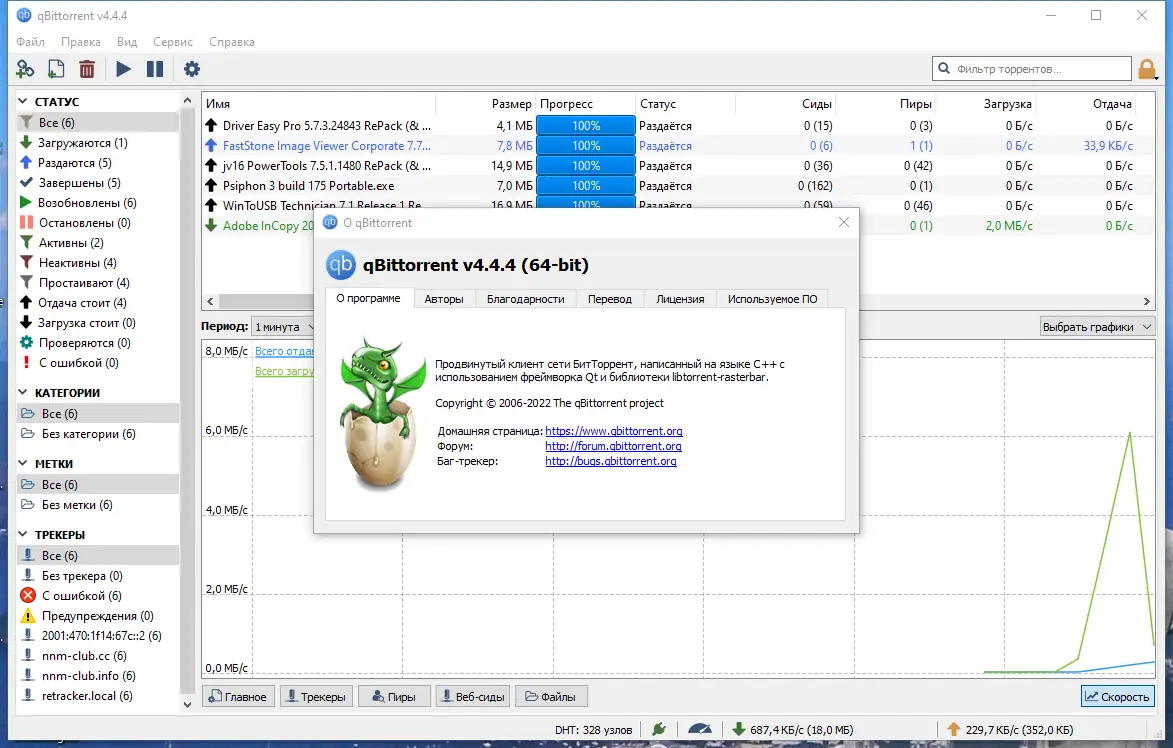
Task: Open the Вид menu
Action: (127, 42)
